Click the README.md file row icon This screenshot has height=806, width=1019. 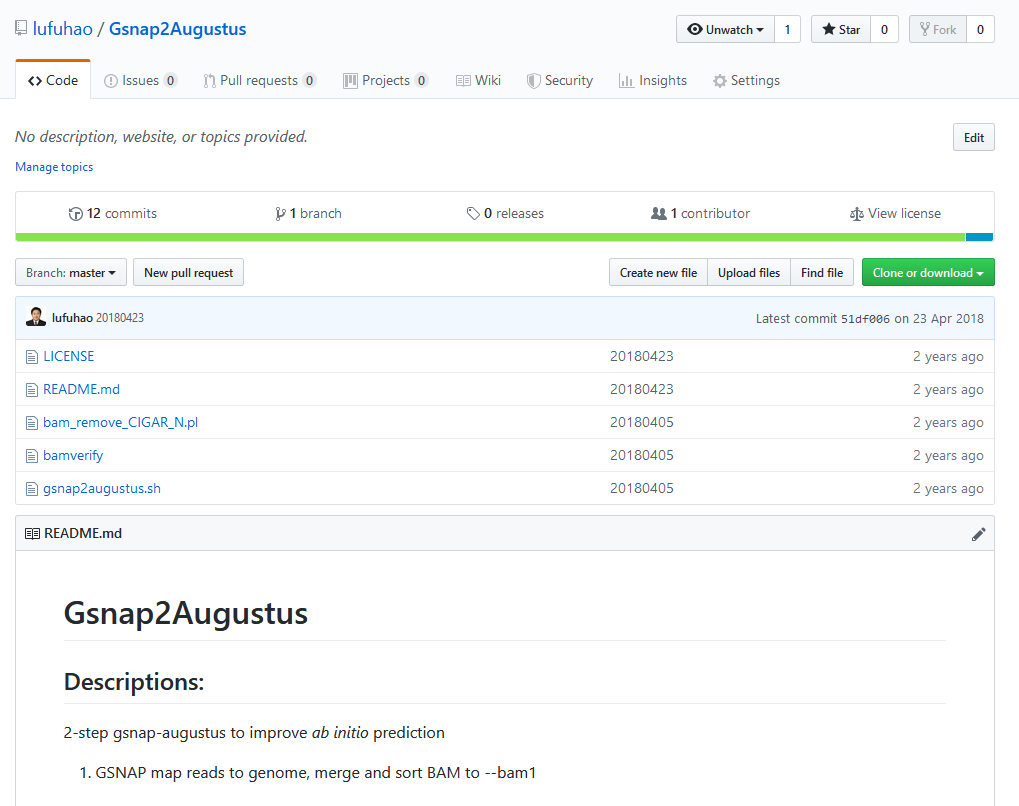pos(32,390)
